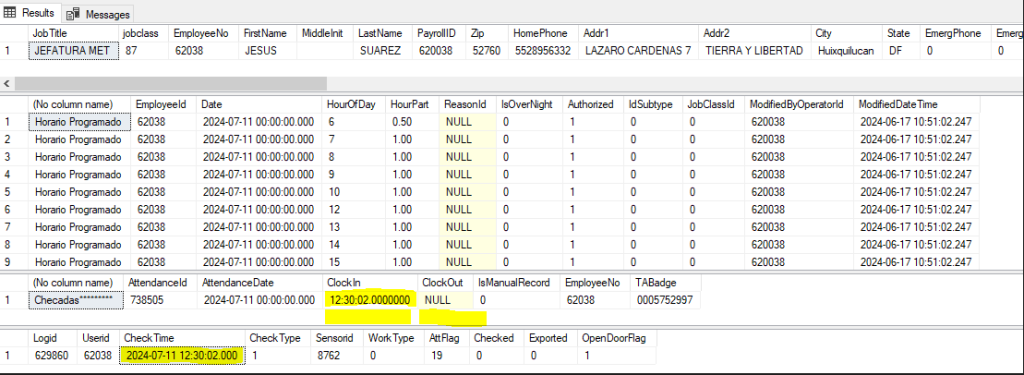Select the ReasonId column header
Screen dimensions: 1024x375
468,105
